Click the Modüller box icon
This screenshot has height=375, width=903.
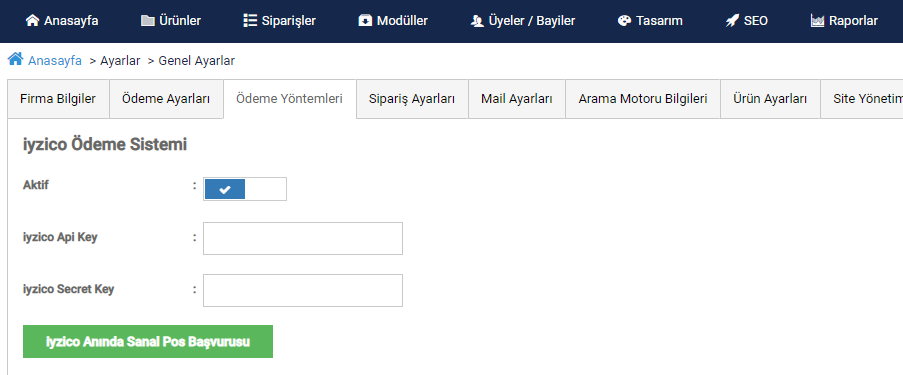coord(365,21)
